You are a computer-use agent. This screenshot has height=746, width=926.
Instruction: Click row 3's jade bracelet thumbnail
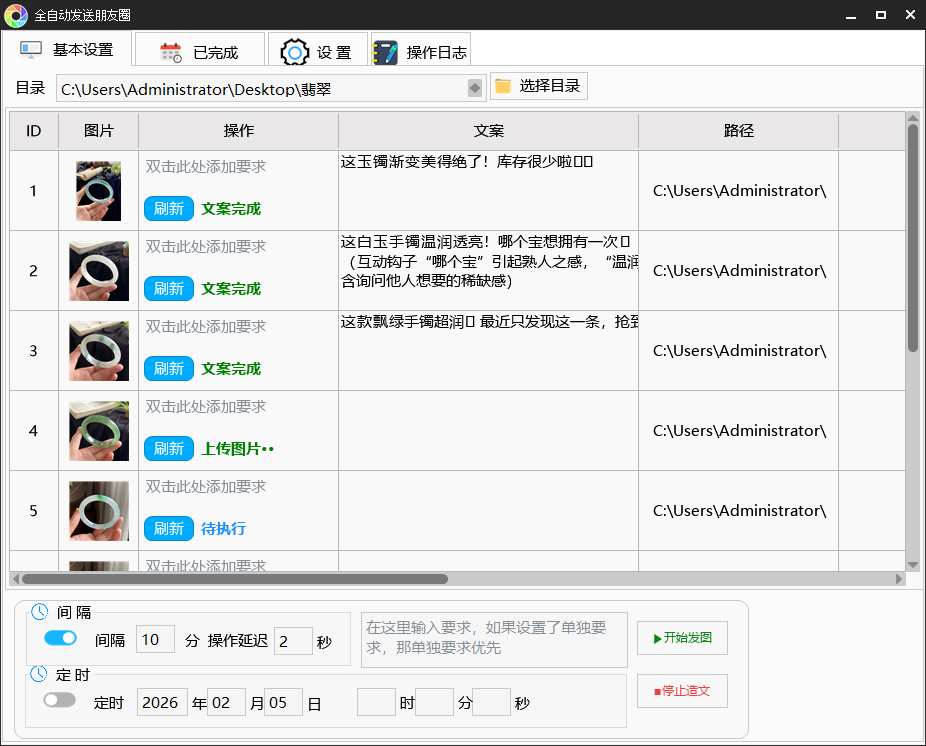pos(98,350)
